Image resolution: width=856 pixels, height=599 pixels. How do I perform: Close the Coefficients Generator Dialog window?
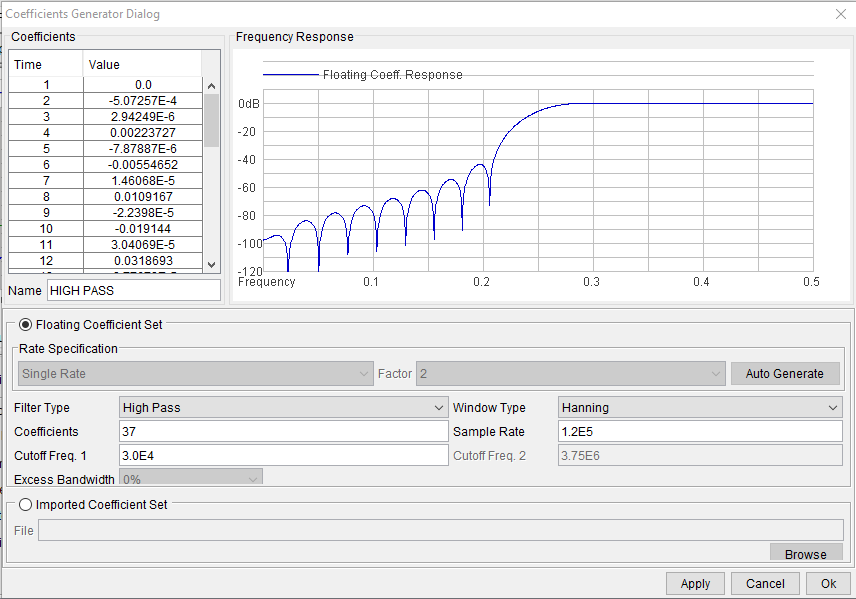[x=840, y=14]
